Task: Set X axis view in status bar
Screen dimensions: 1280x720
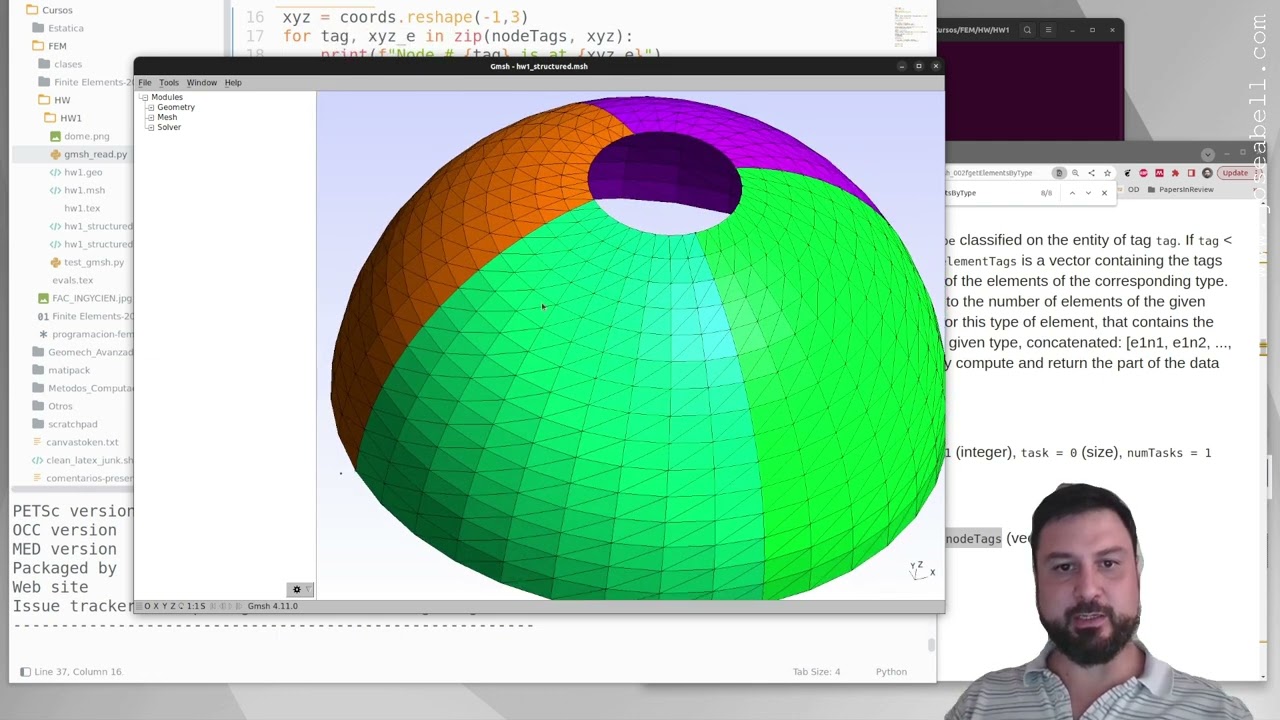Action: click(156, 606)
